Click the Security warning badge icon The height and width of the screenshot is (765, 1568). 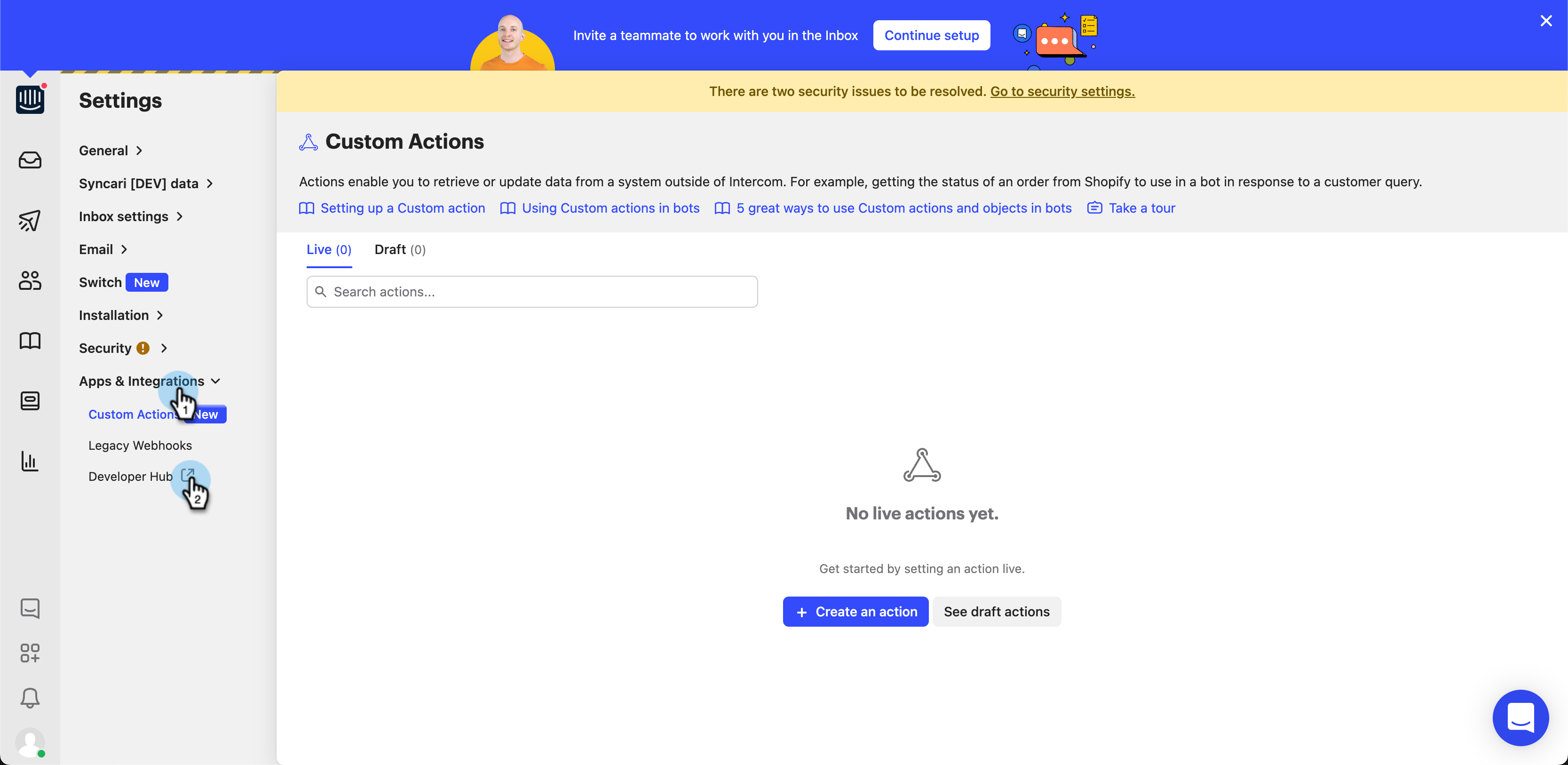click(x=143, y=348)
